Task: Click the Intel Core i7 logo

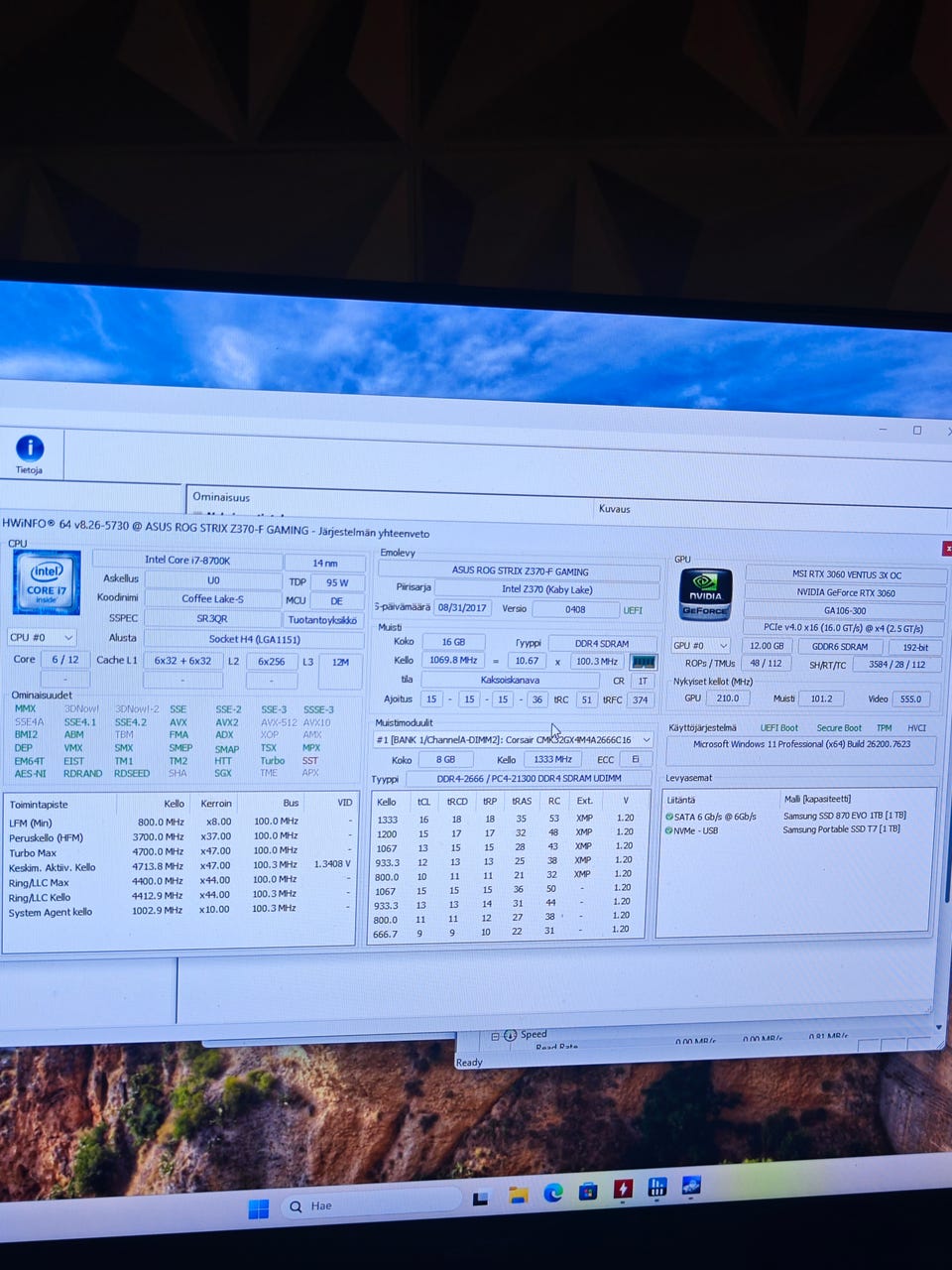Action: click(47, 585)
